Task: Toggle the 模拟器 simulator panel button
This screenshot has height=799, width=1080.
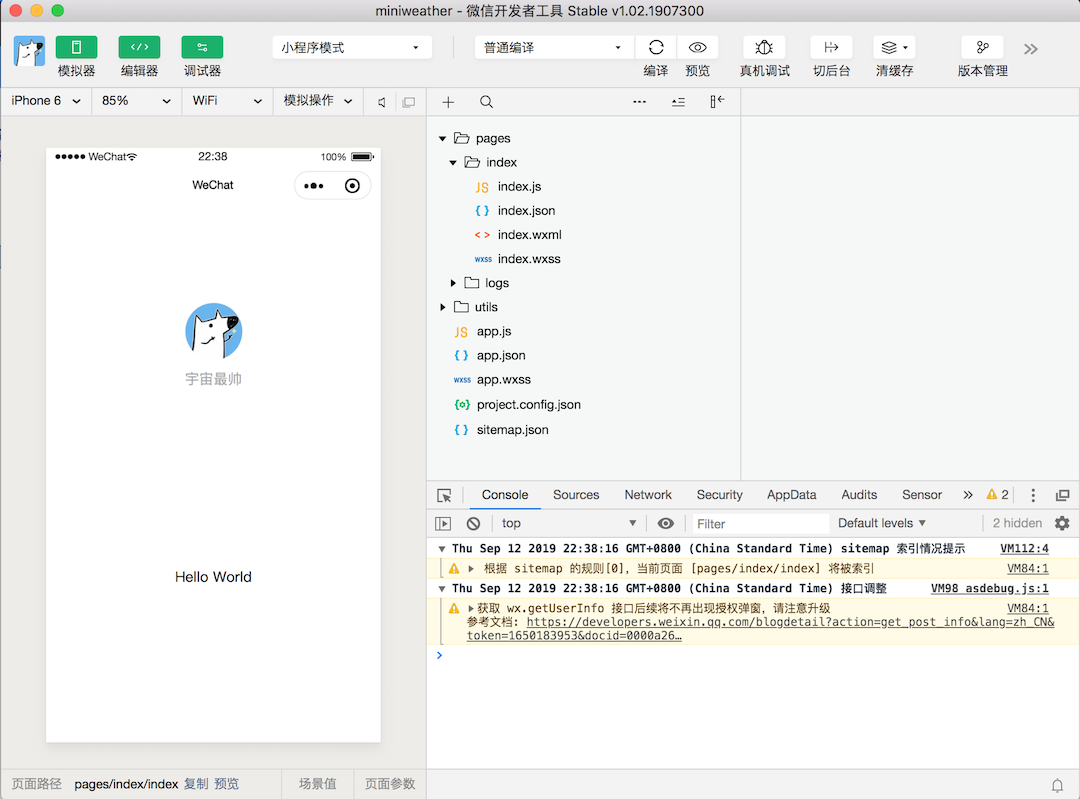Action: tap(76, 48)
